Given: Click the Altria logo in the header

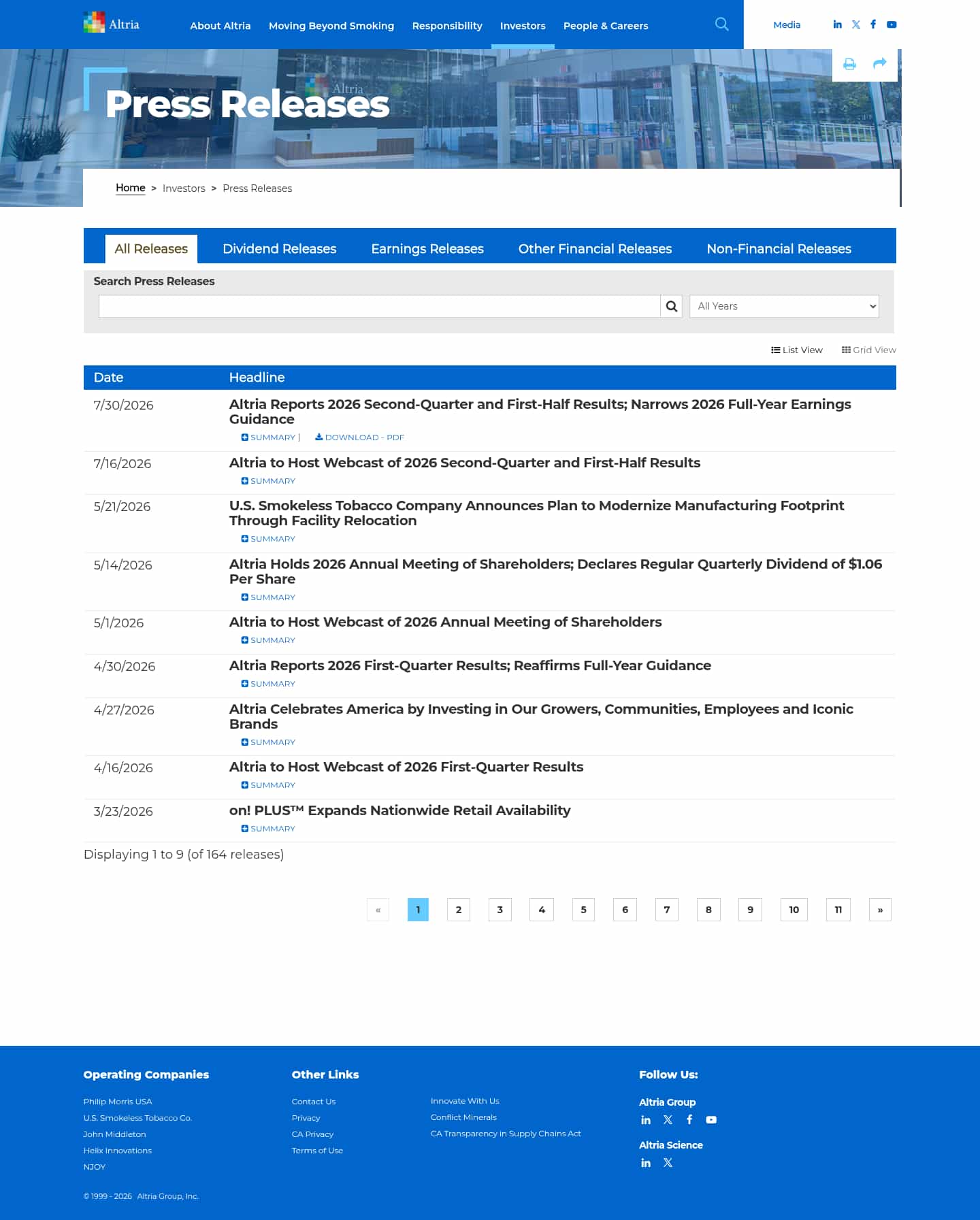Looking at the screenshot, I should (x=112, y=23).
